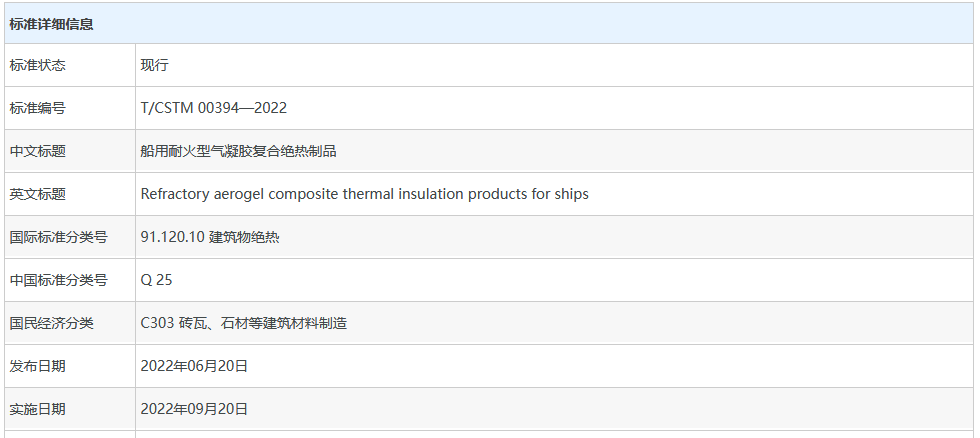Select the publish date 2022年06月20日
Viewport: 980px width, 438px height.
[194, 366]
